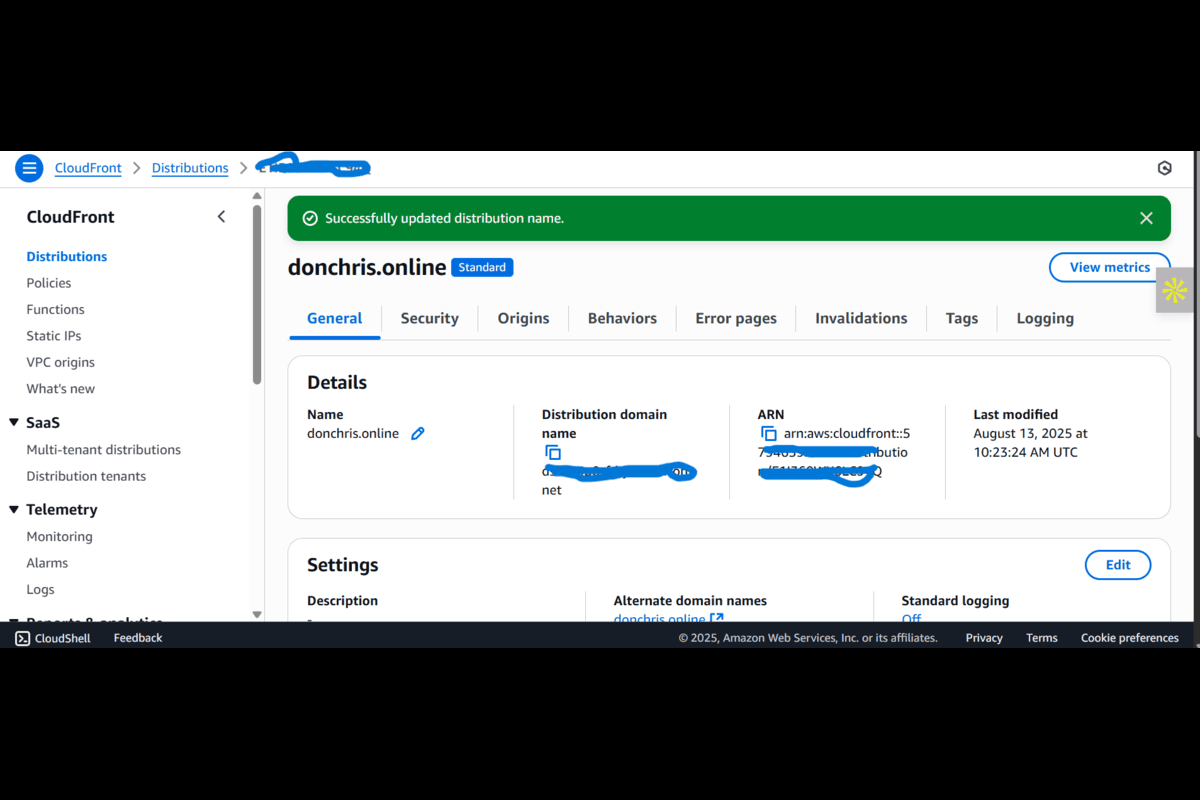Screen dimensions: 1200x800
Task: Open the AWS hamburger navigation menu
Action: pyautogui.click(x=29, y=168)
